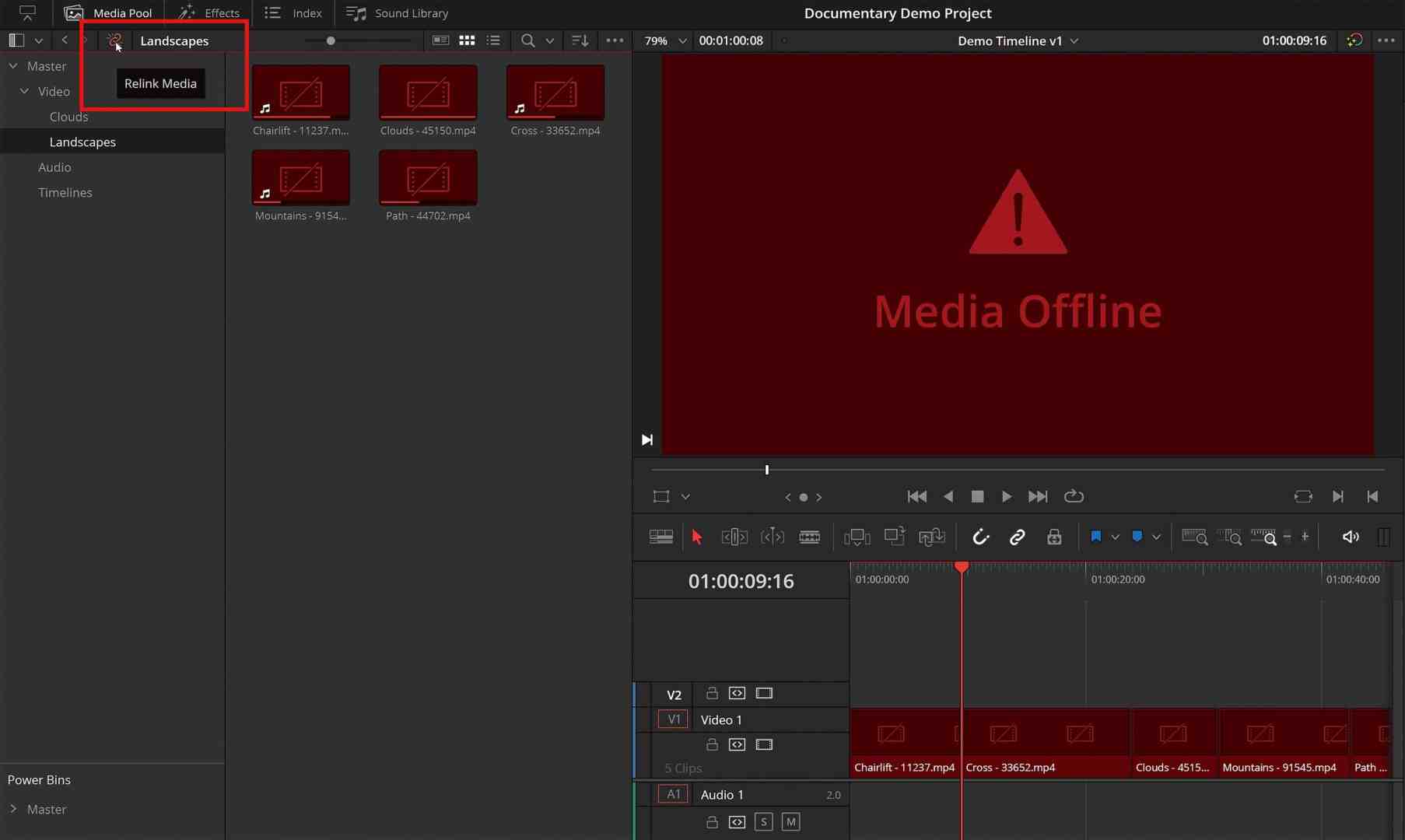This screenshot has height=840, width=1405.
Task: Collapse the Video bin in the Media Pool
Action: point(24,91)
